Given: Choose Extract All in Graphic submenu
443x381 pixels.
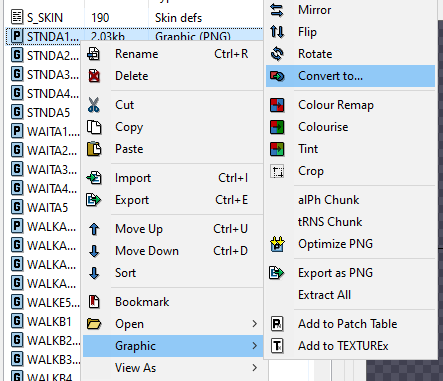Looking at the screenshot, I should 350,295.
